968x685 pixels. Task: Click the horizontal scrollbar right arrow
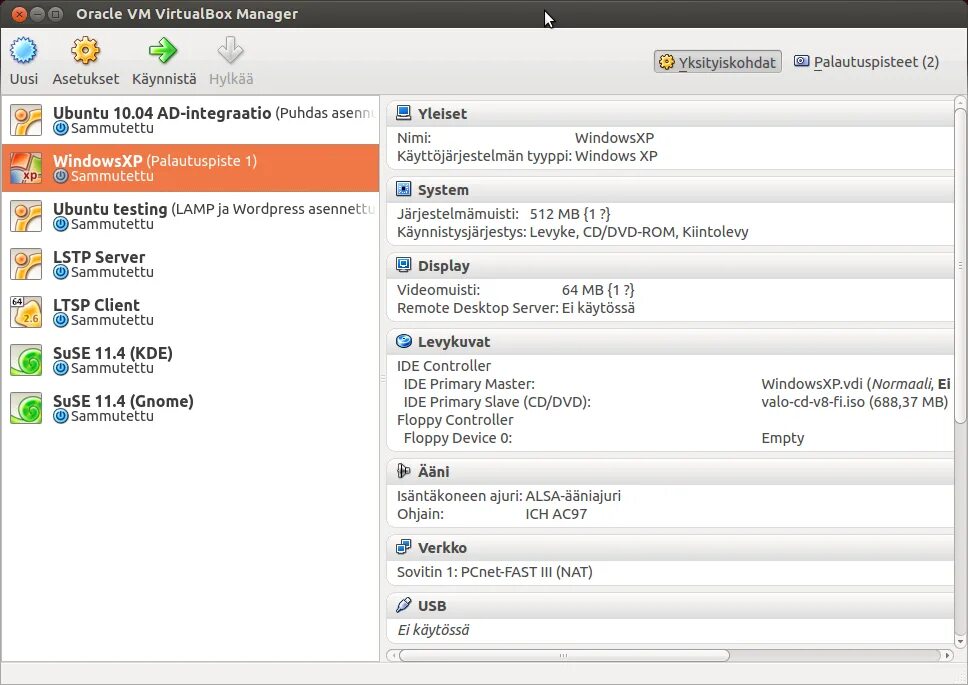(948, 655)
